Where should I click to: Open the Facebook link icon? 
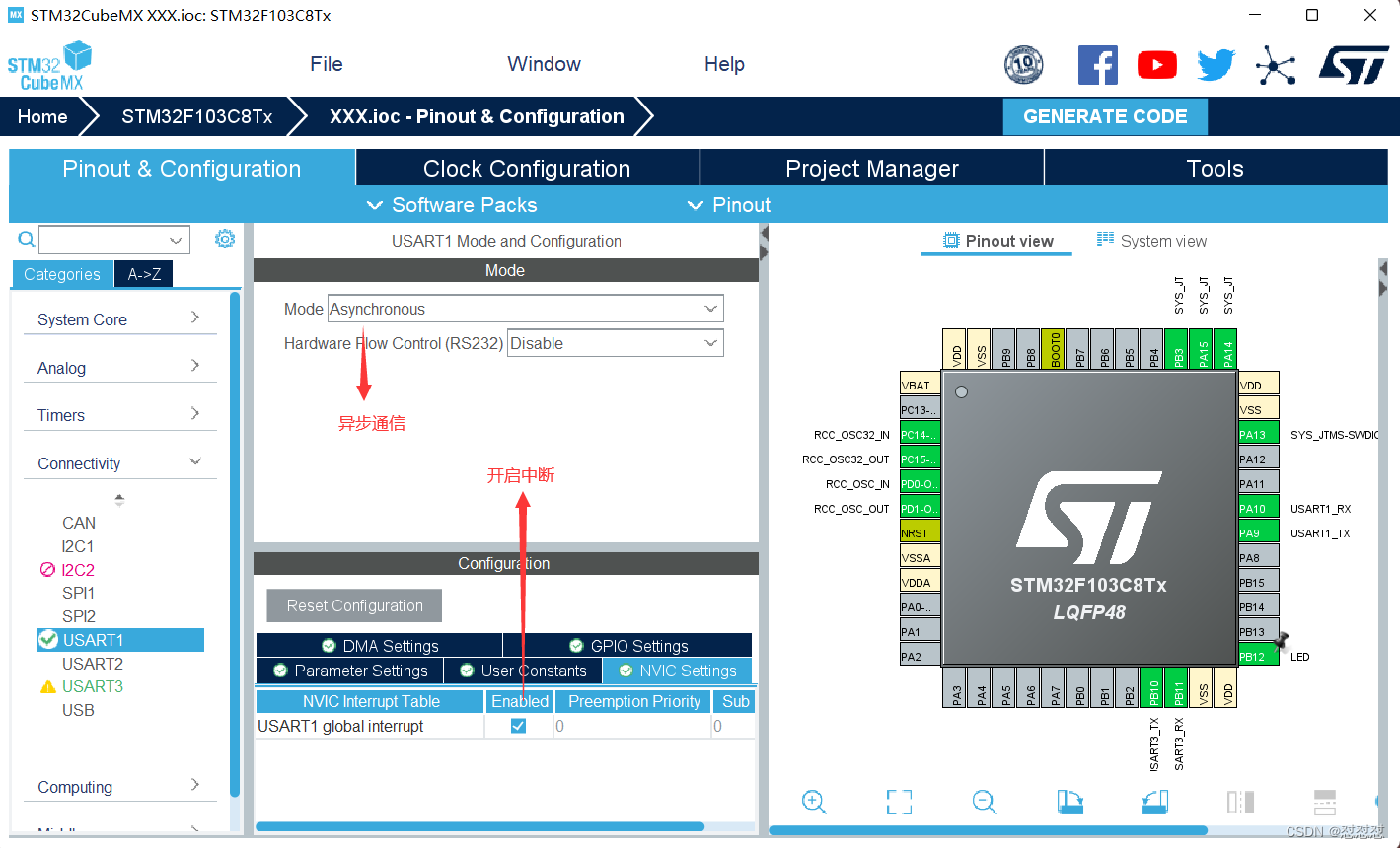[x=1097, y=66]
